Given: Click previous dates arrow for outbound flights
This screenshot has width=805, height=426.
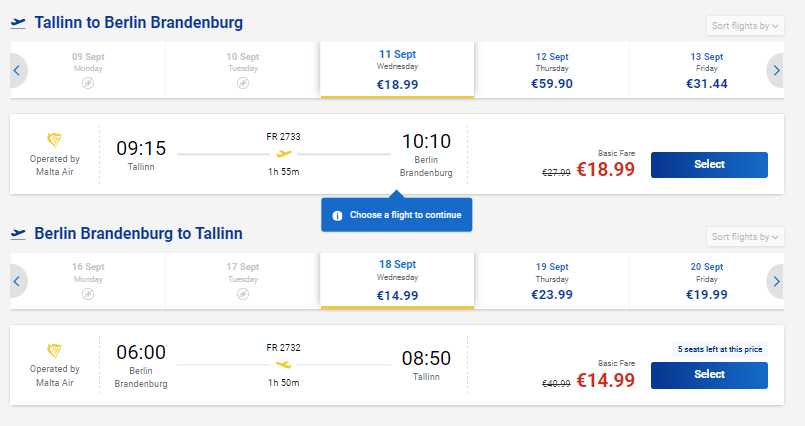Looking at the screenshot, I should coord(17,70).
